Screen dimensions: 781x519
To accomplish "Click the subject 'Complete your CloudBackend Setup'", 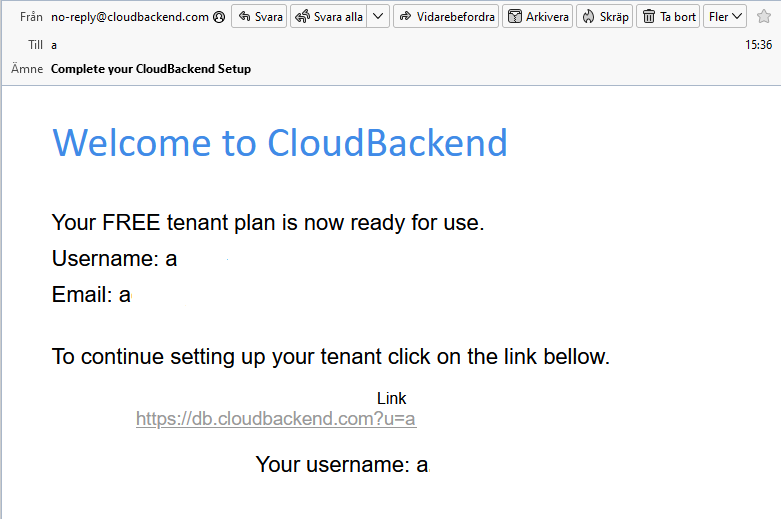I will (x=151, y=69).
